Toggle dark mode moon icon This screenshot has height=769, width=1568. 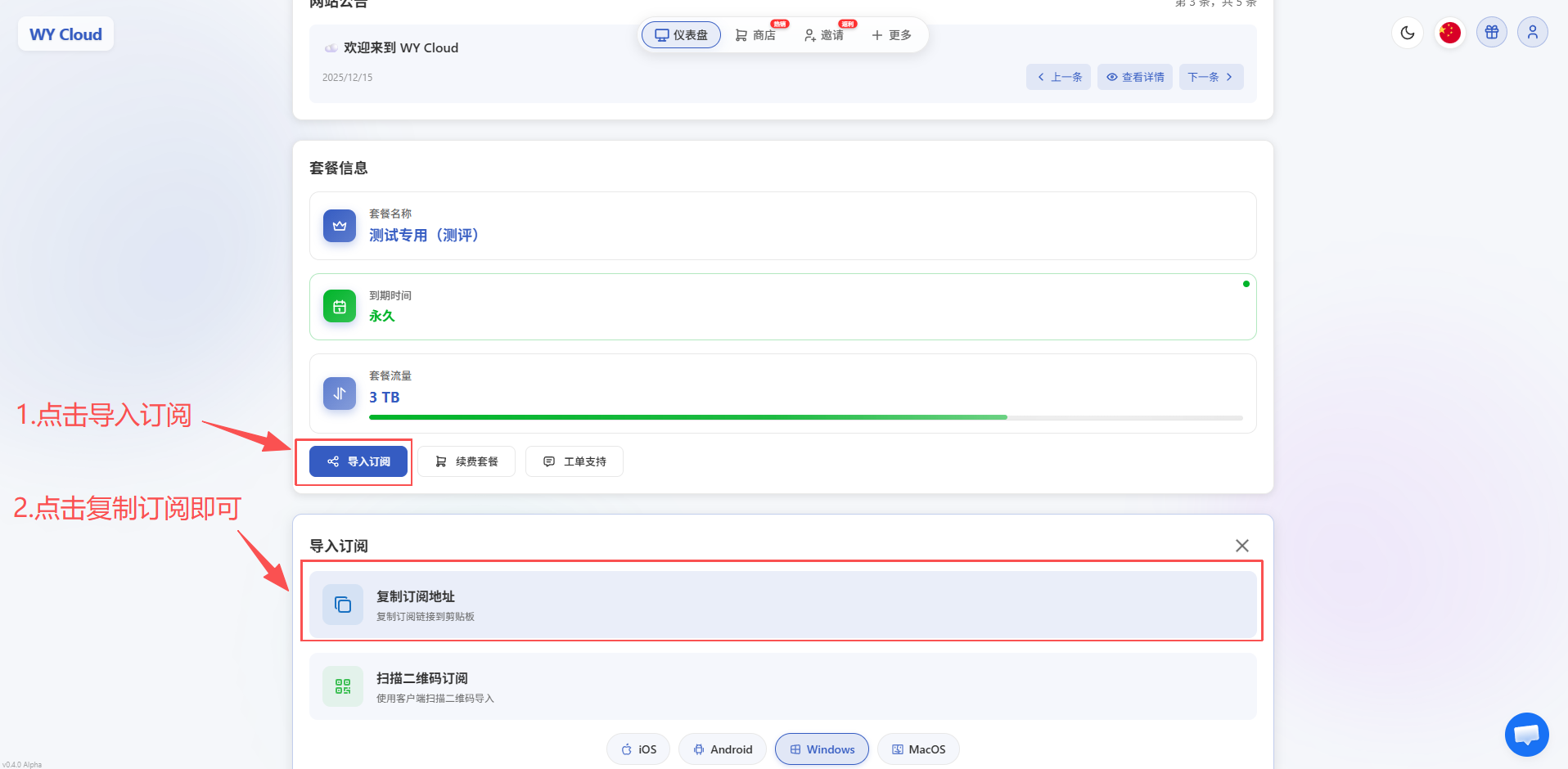[x=1408, y=33]
